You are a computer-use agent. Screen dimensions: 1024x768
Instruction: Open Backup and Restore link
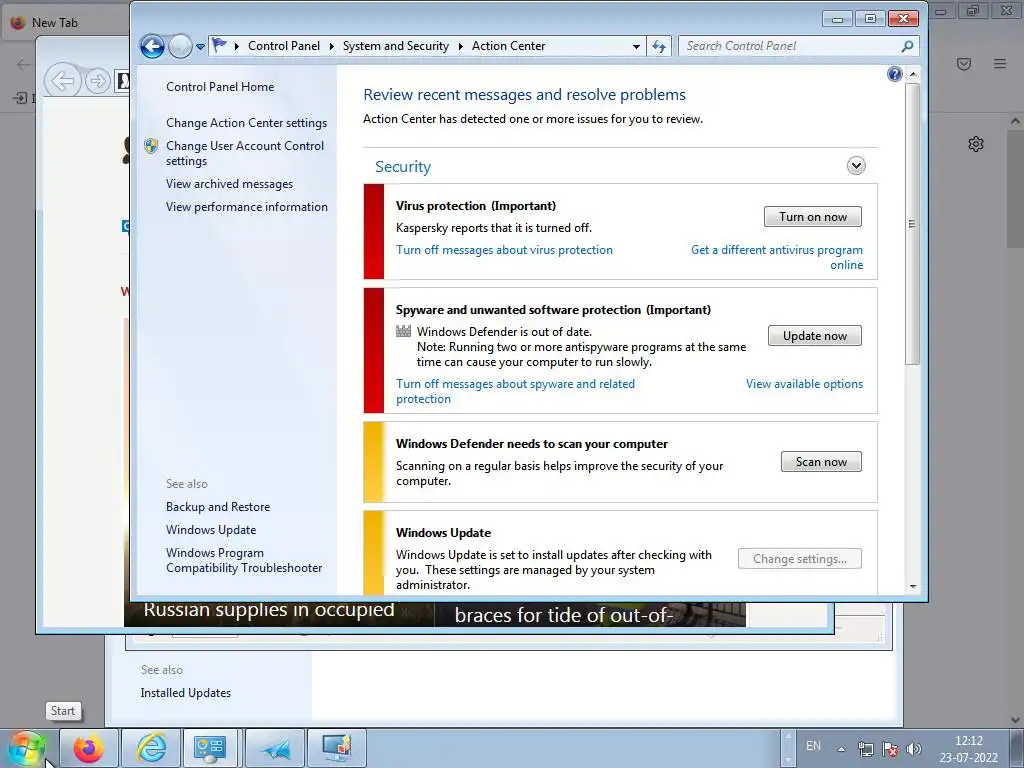click(x=217, y=507)
